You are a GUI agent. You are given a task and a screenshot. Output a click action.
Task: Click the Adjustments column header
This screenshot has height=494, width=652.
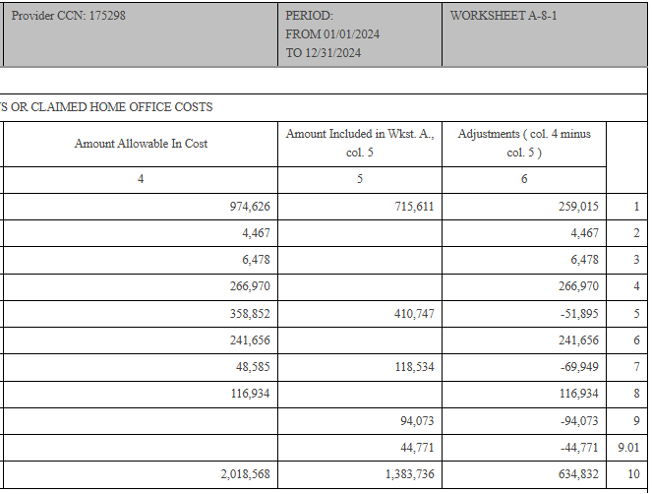point(524,143)
